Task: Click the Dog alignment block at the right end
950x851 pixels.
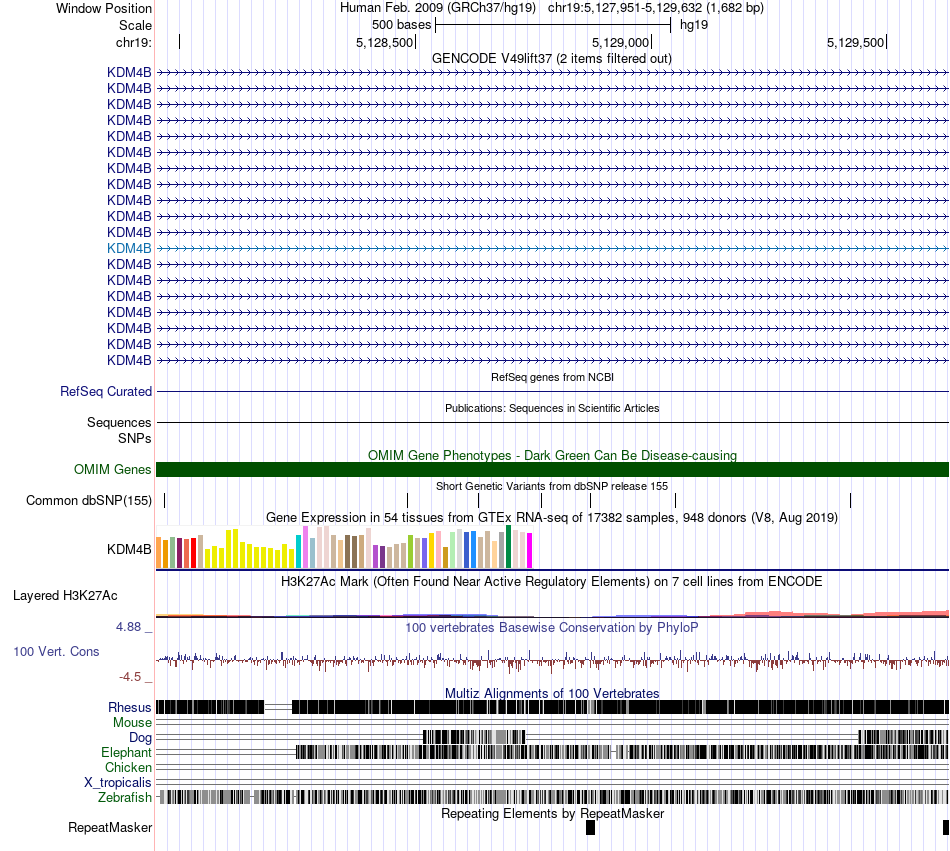Action: [904, 737]
